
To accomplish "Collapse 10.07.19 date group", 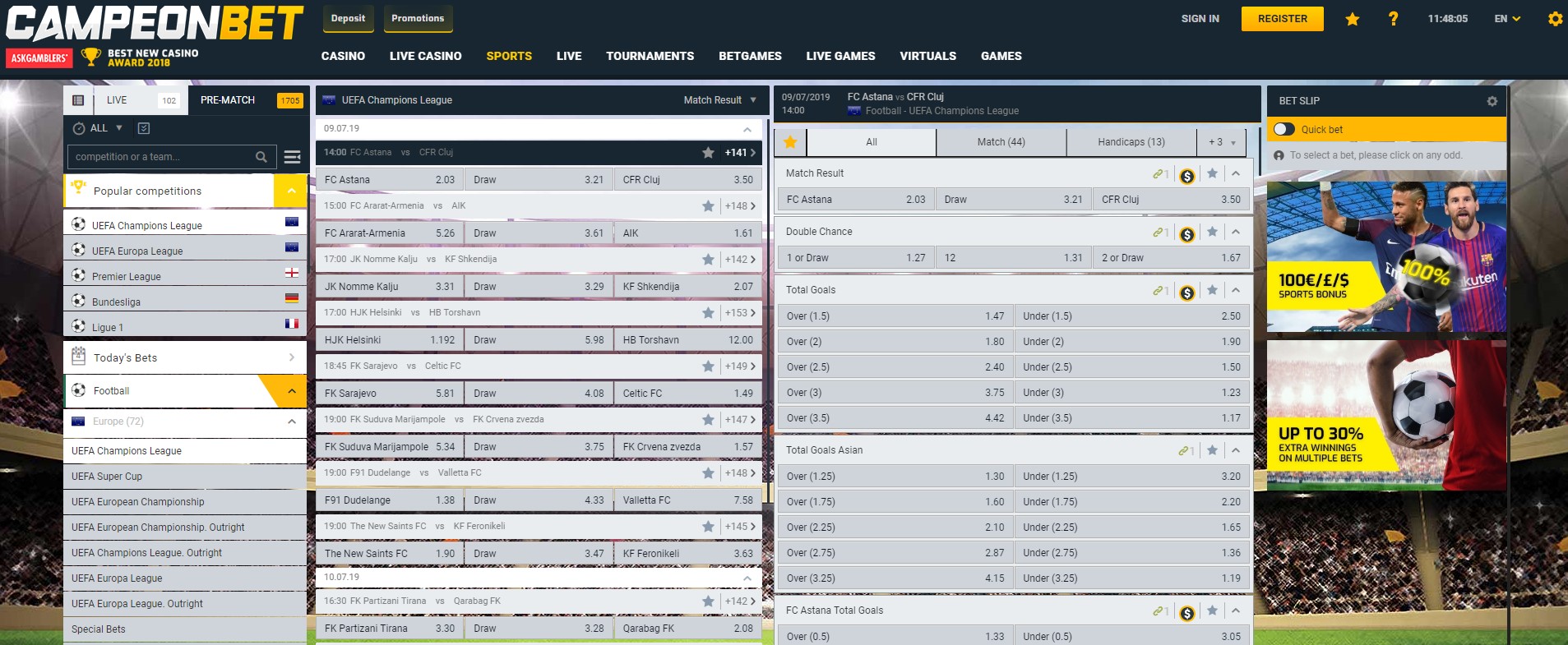I will coord(747,578).
